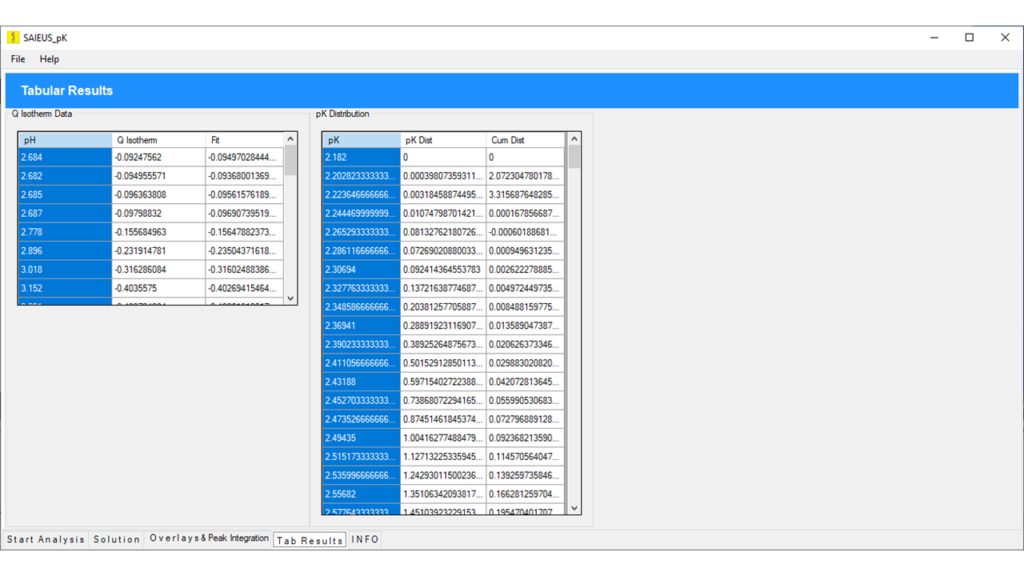Click the Fit column header
This screenshot has width=1024, height=576.
245,140
